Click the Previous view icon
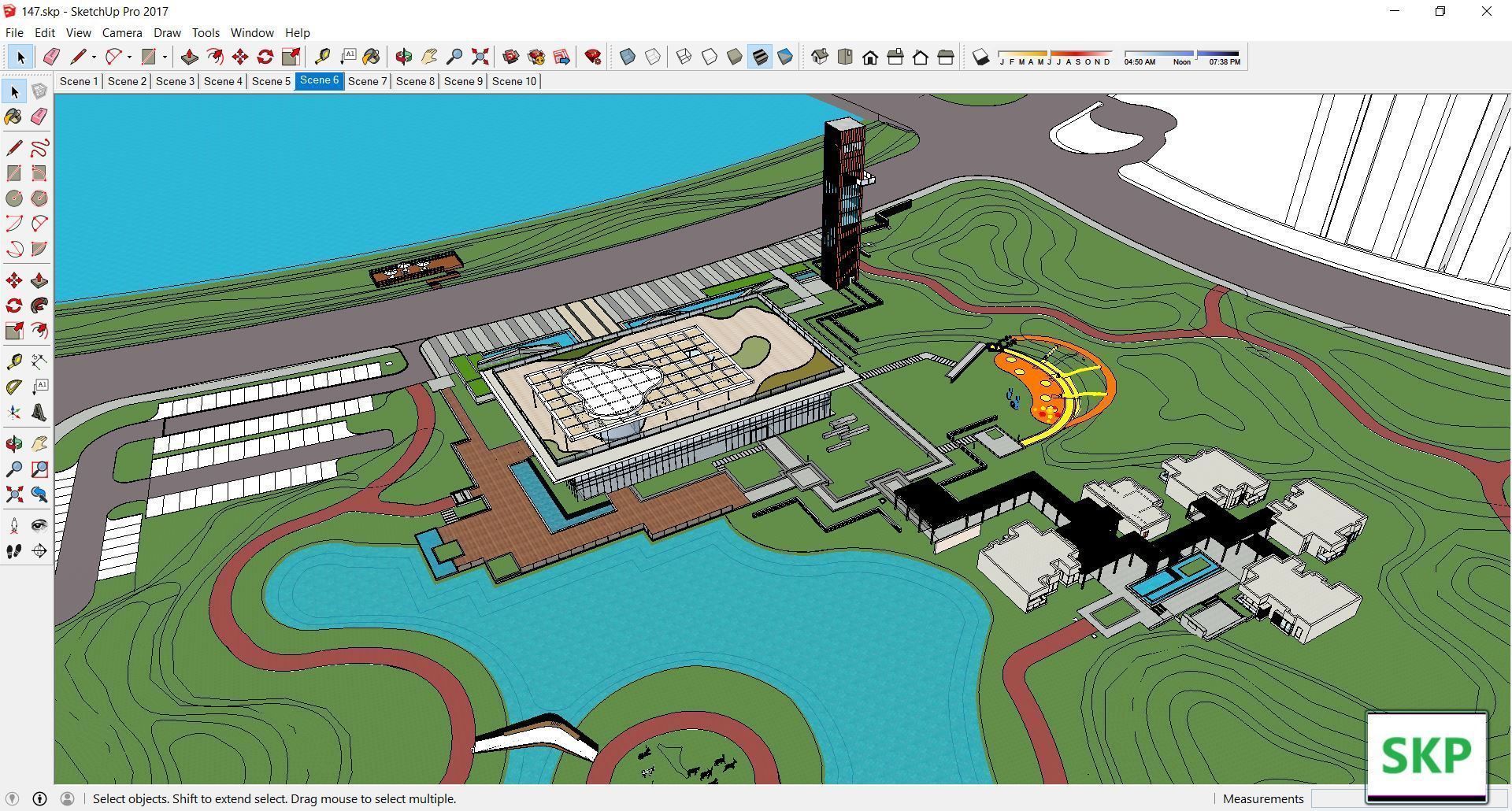The width and height of the screenshot is (1512, 811). click(39, 494)
